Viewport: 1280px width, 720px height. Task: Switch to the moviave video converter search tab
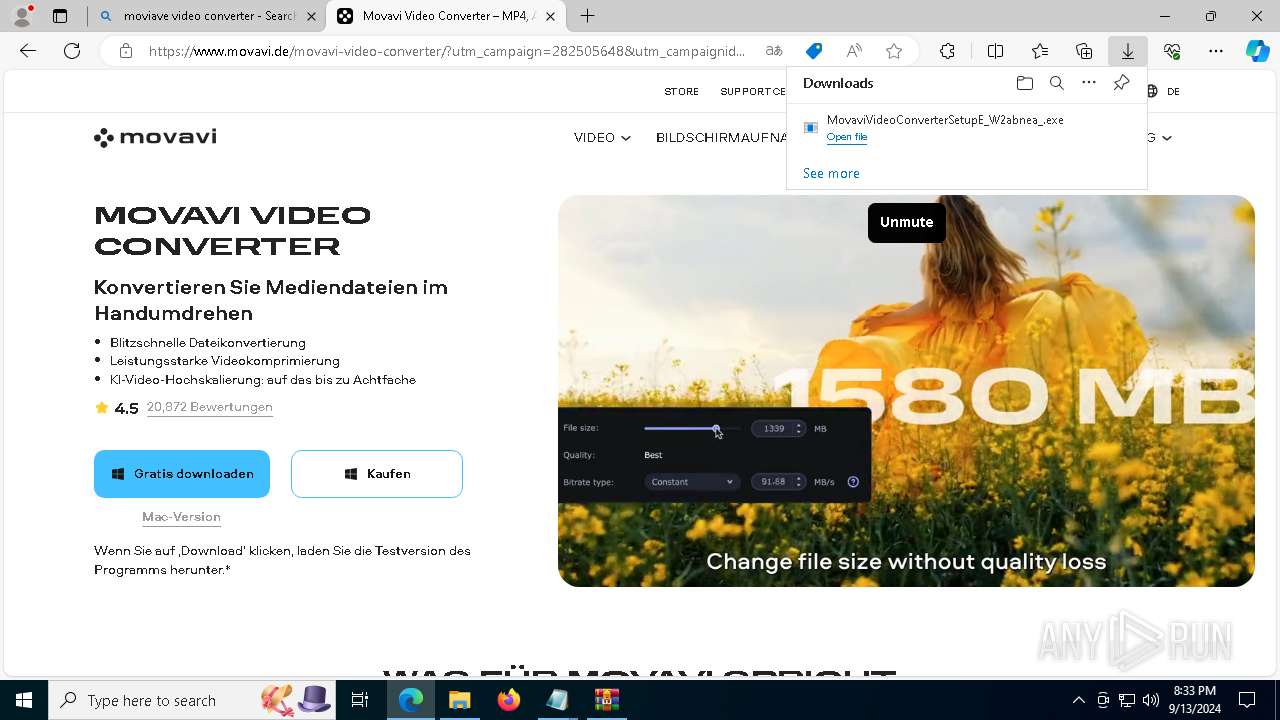pyautogui.click(x=208, y=16)
